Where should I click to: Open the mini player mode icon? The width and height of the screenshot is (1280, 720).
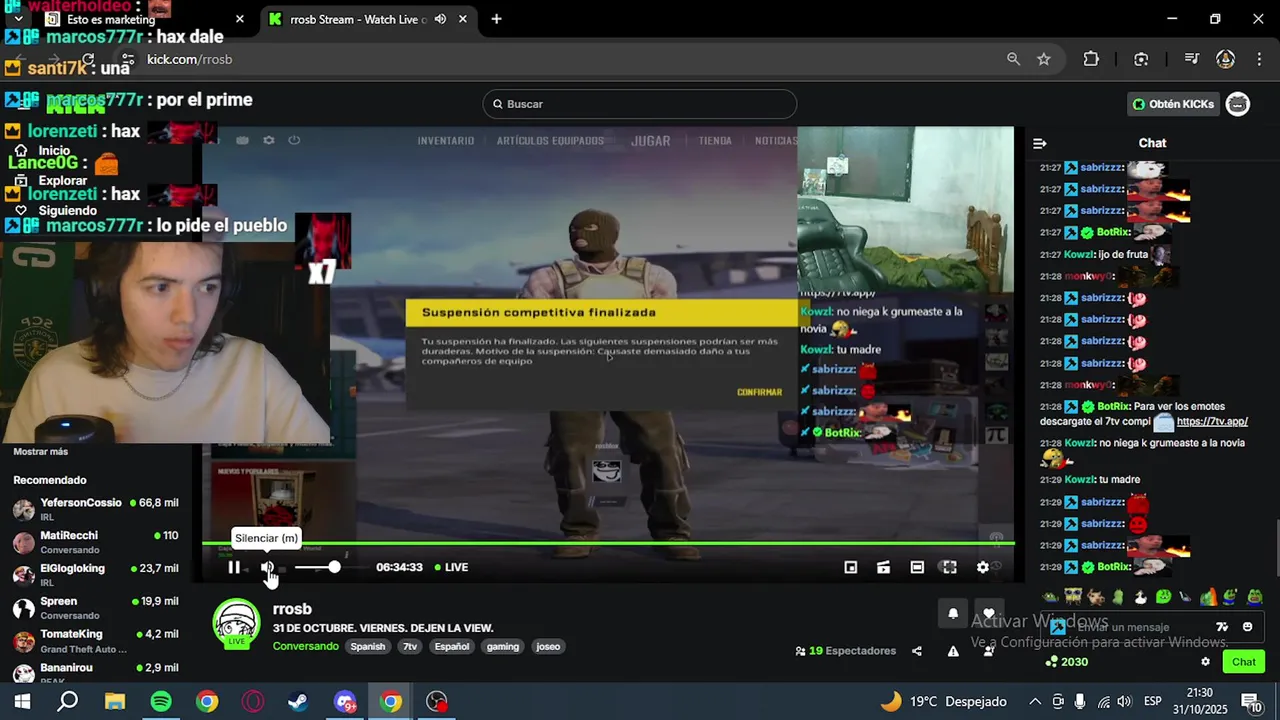(850, 567)
